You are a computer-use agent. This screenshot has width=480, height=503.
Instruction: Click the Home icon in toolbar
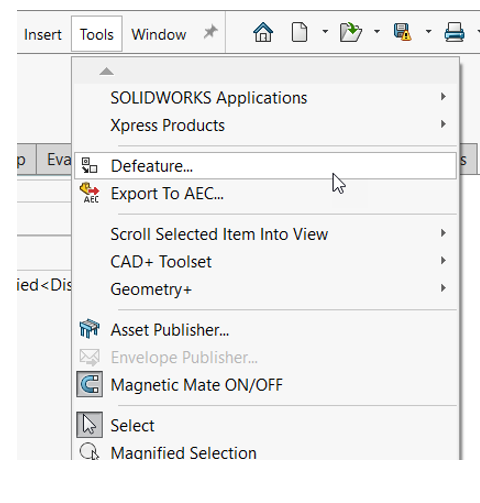[x=263, y=32]
